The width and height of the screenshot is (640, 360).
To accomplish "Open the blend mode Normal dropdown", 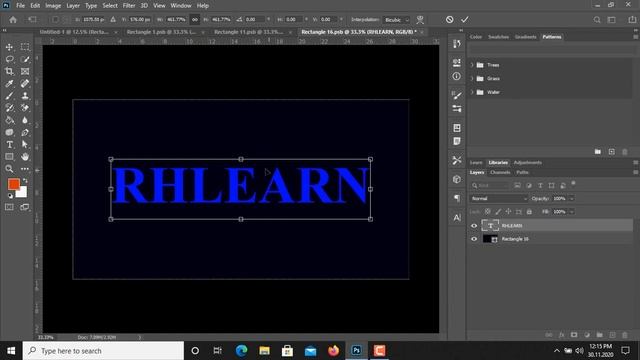I will tap(498, 199).
